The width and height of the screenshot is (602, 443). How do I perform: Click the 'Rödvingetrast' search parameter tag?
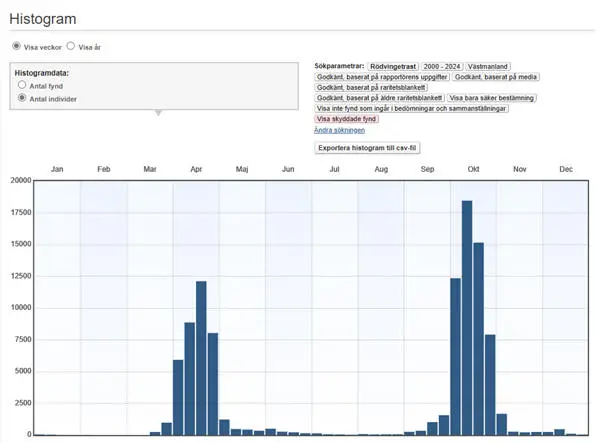coord(393,65)
